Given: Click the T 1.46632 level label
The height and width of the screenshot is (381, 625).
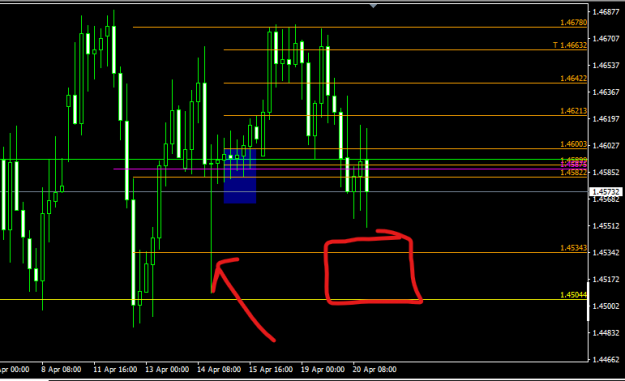Looking at the screenshot, I should 570,45.
